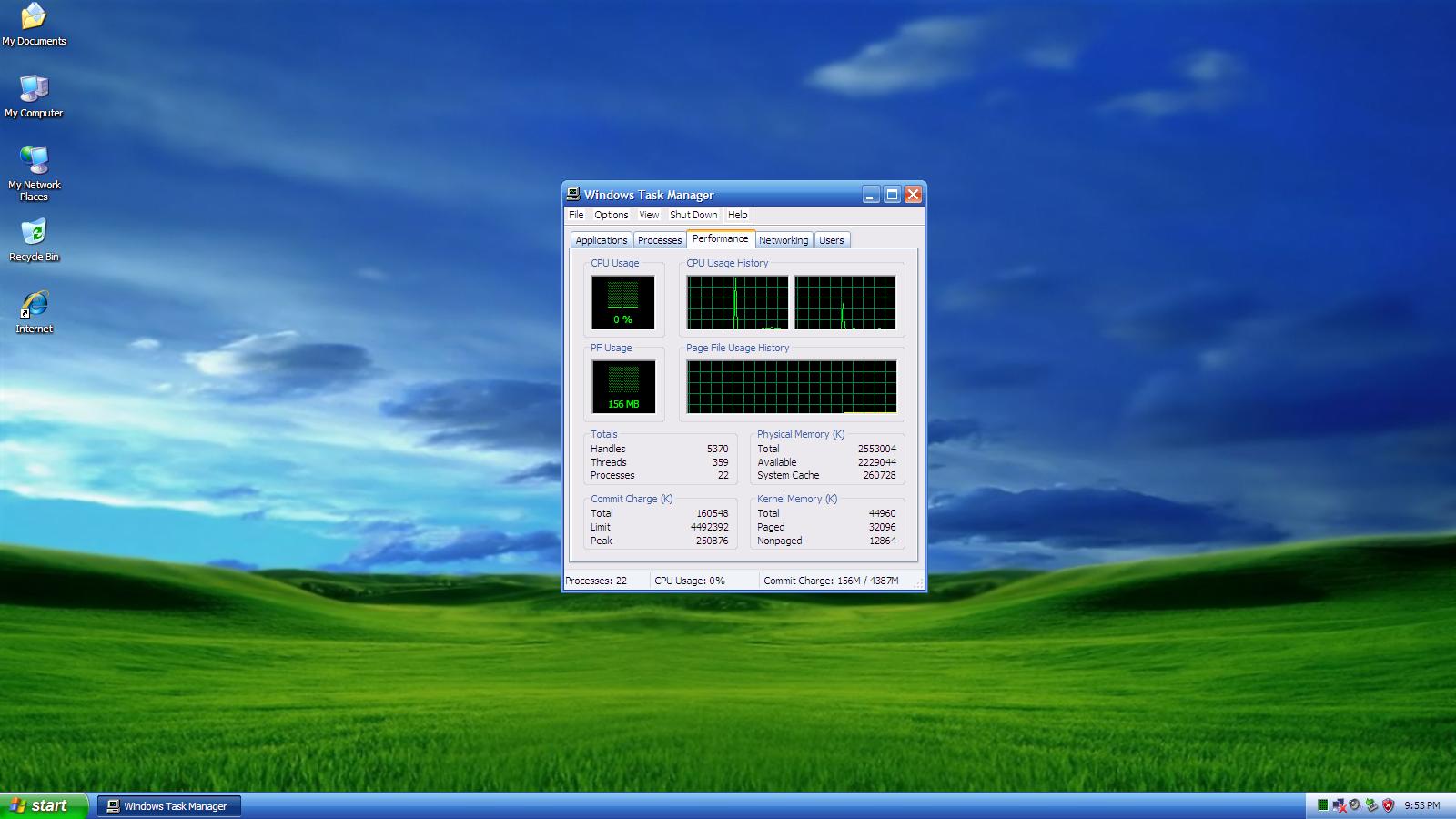Click the Security Center shield icon
This screenshot has height=819, width=1456.
click(1388, 804)
